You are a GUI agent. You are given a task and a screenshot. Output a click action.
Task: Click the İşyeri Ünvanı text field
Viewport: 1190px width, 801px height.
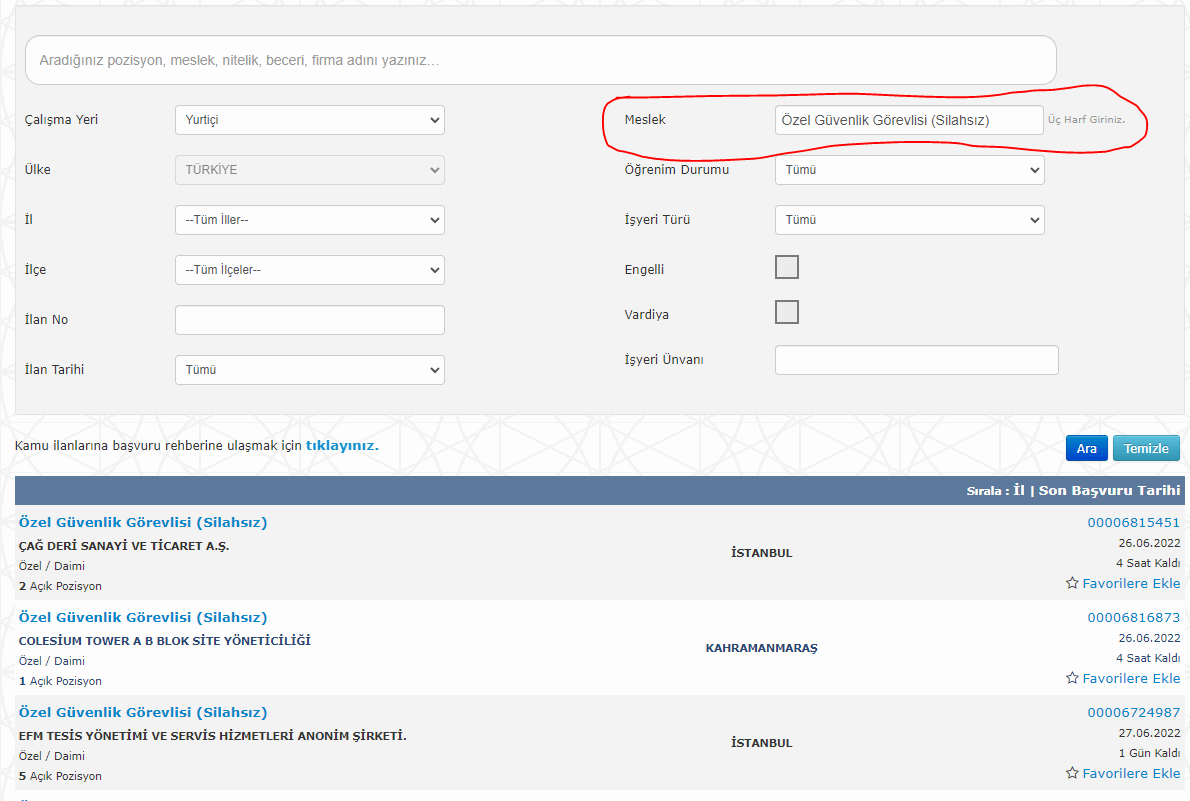coord(916,360)
